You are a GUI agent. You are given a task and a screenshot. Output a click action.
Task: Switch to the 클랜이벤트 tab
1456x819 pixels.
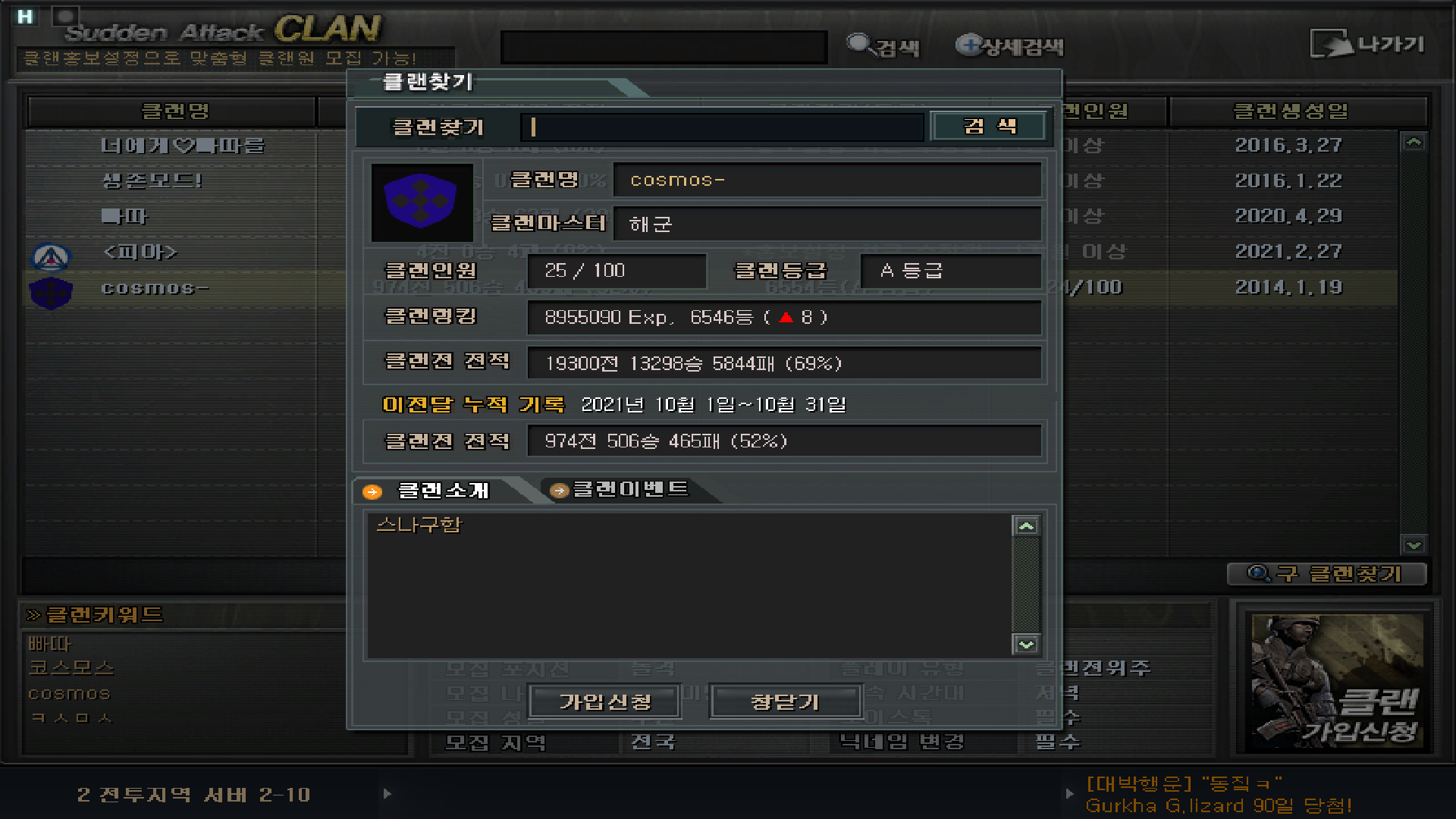(x=629, y=489)
